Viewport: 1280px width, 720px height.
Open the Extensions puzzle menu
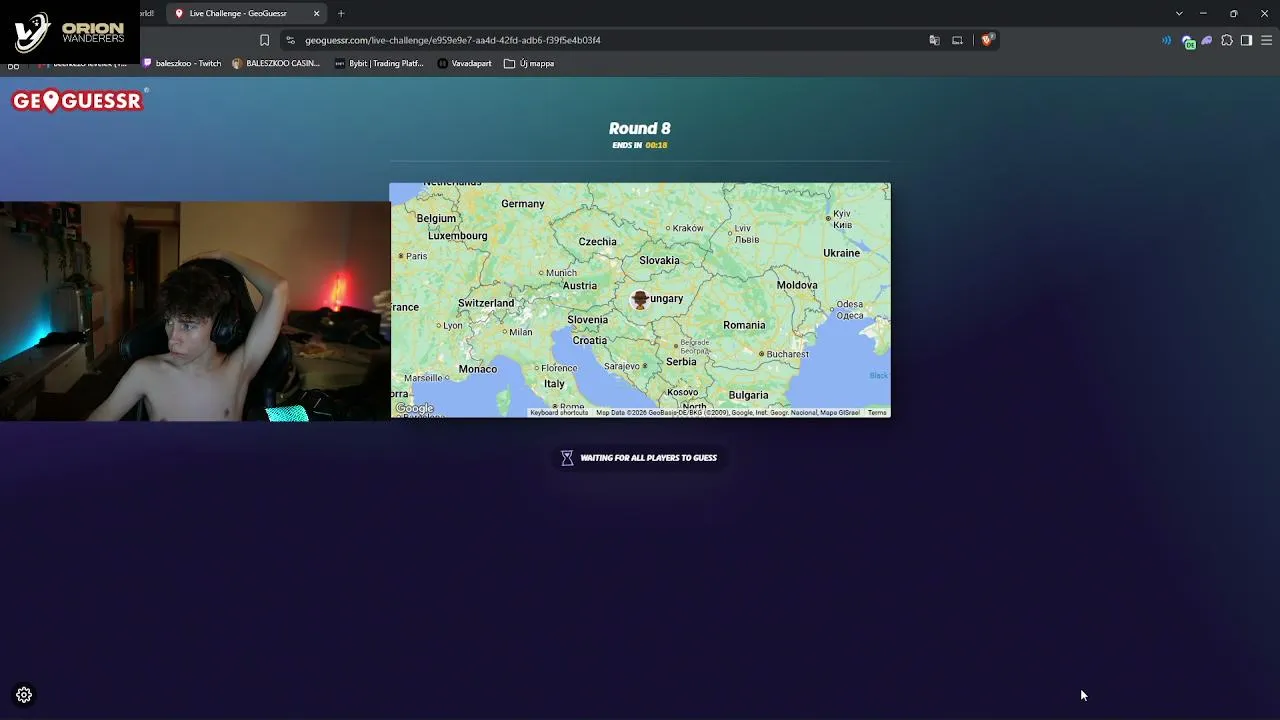click(1227, 40)
